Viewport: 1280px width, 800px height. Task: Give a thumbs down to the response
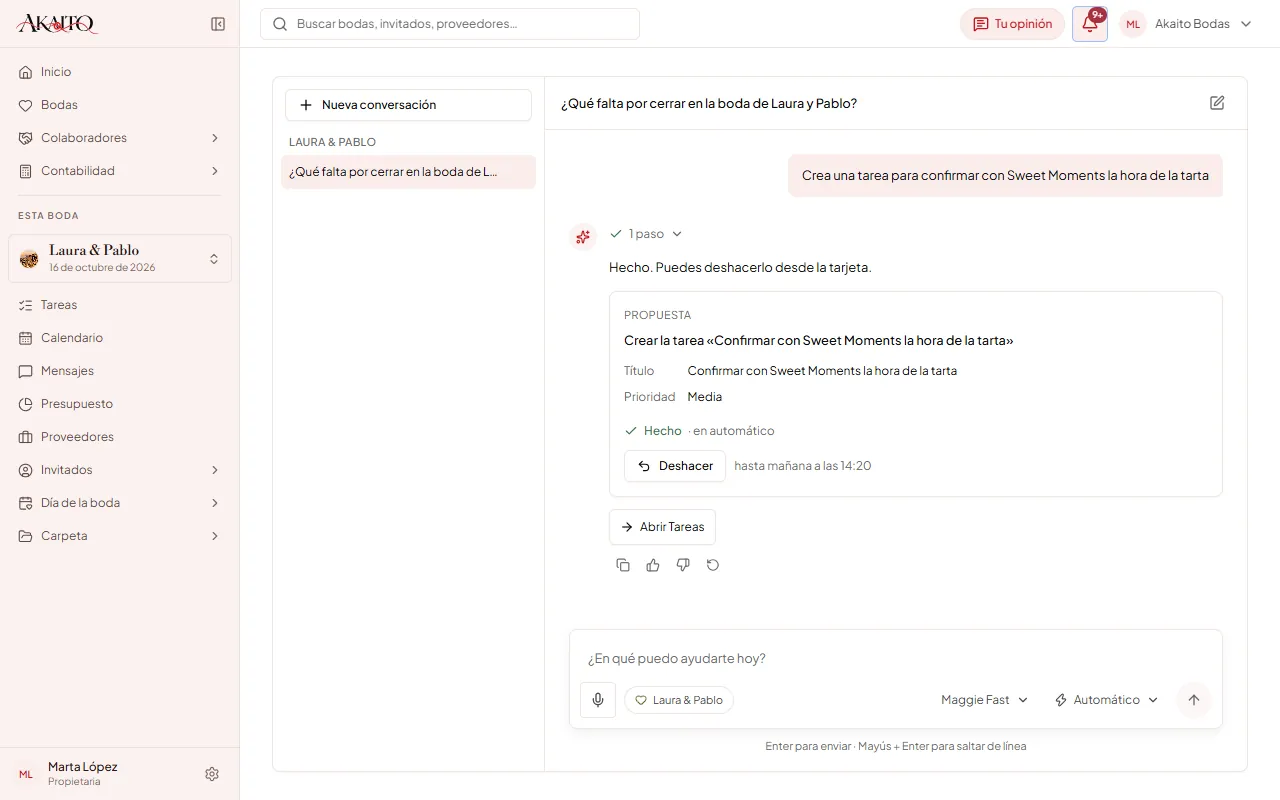[x=683, y=565]
